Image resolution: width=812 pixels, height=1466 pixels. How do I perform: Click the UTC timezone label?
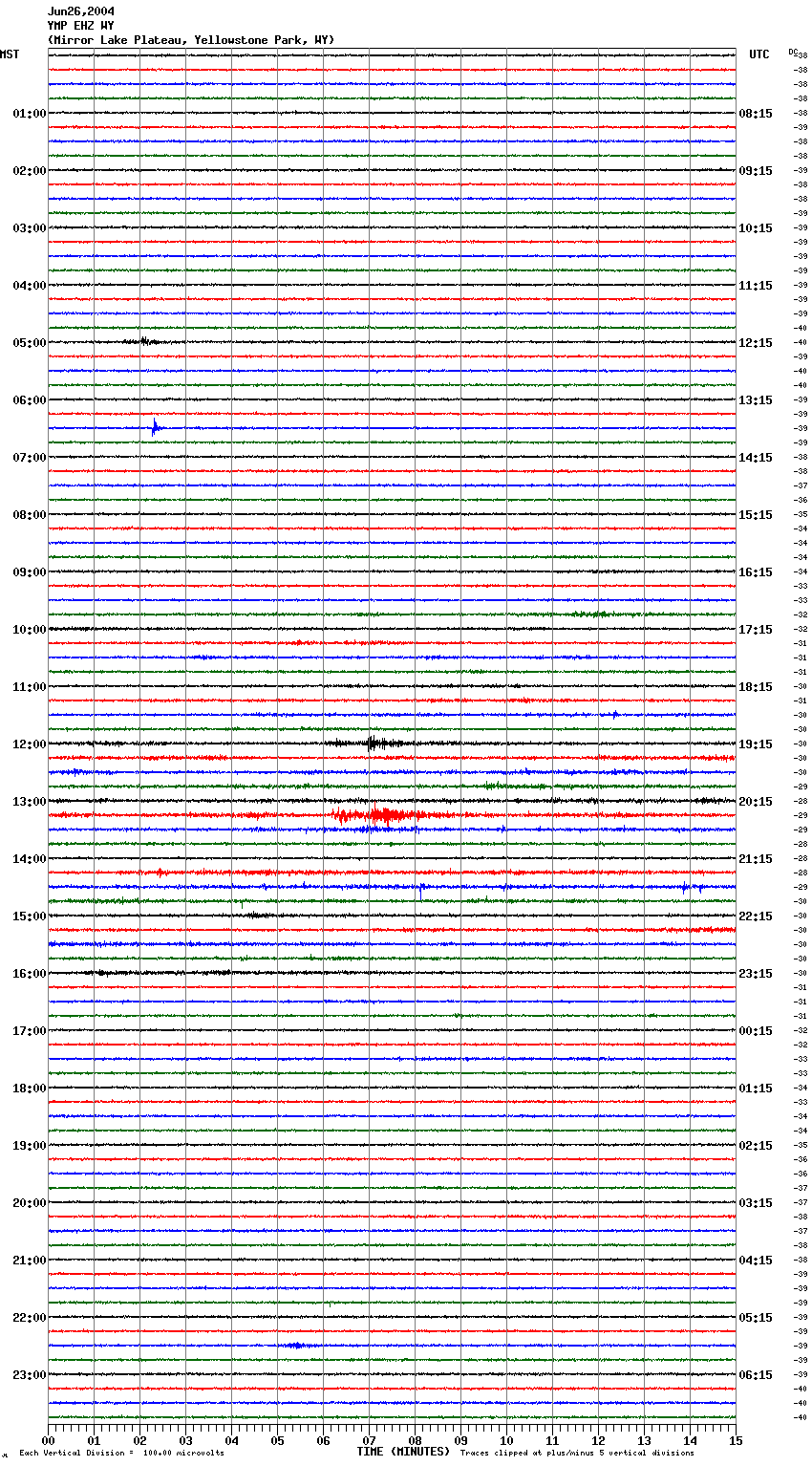pyautogui.click(x=759, y=54)
